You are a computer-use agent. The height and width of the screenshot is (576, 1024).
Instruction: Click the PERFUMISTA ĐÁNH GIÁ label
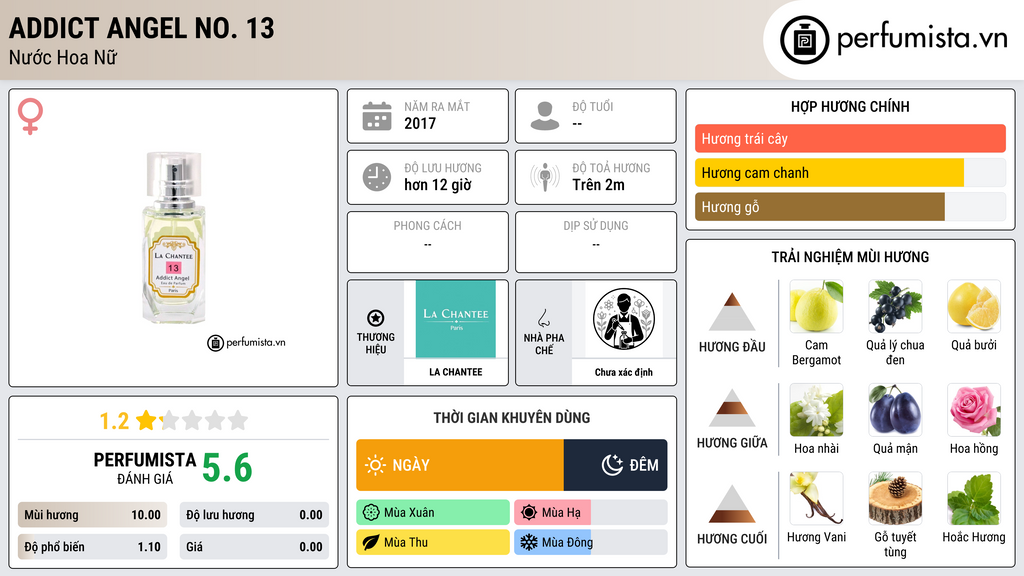click(x=145, y=468)
